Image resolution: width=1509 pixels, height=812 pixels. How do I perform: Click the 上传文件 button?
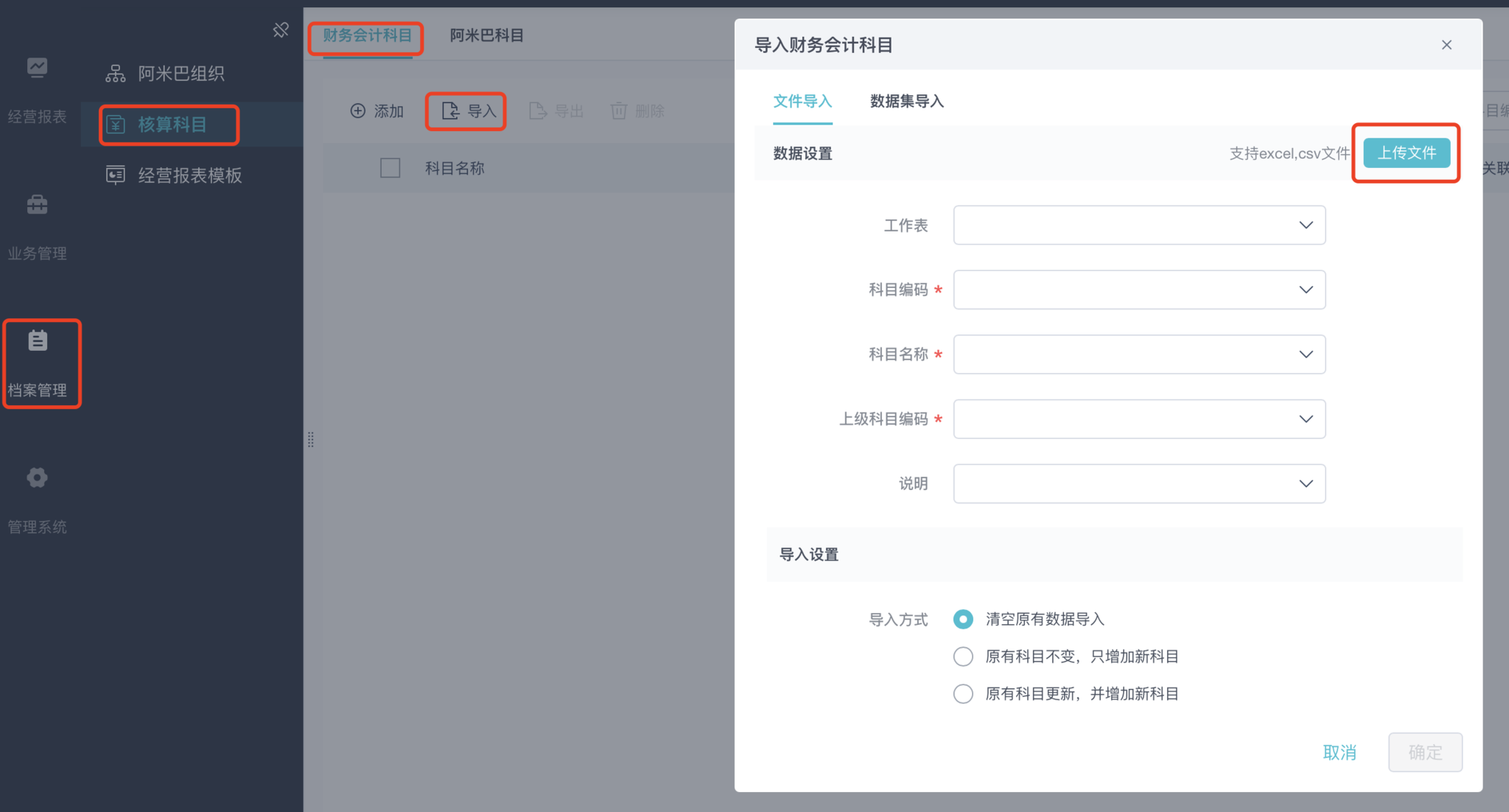coord(1406,153)
